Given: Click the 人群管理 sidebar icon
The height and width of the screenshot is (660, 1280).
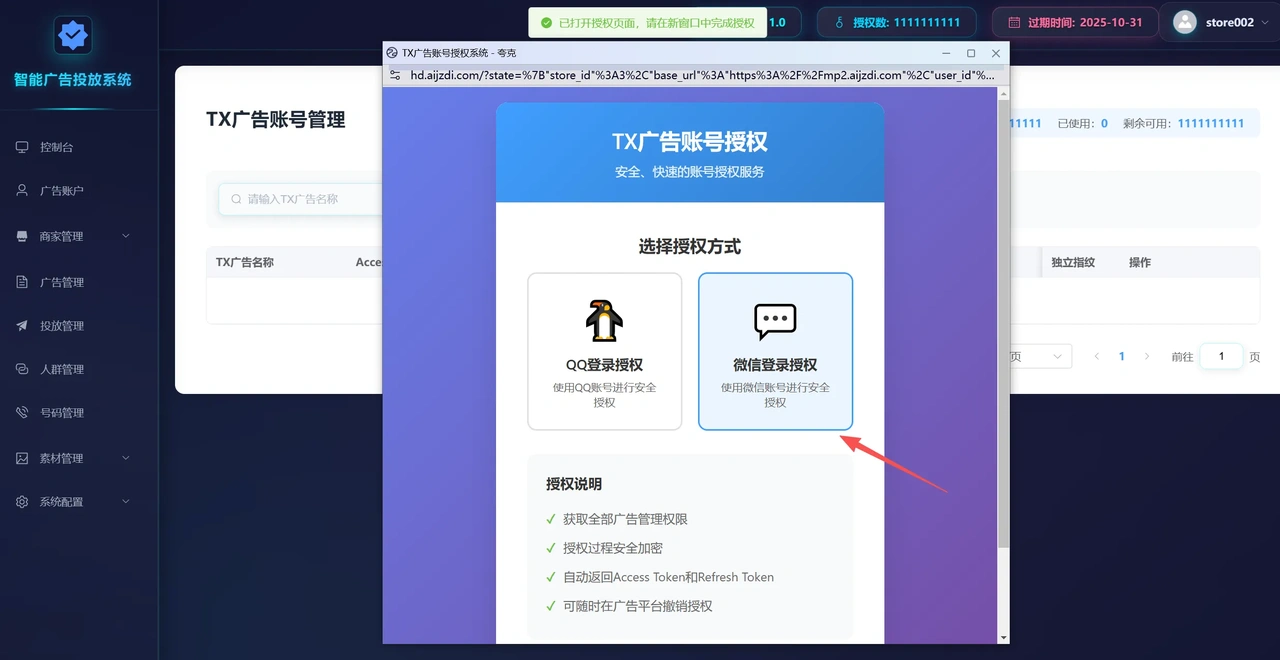Looking at the screenshot, I should tap(22, 369).
